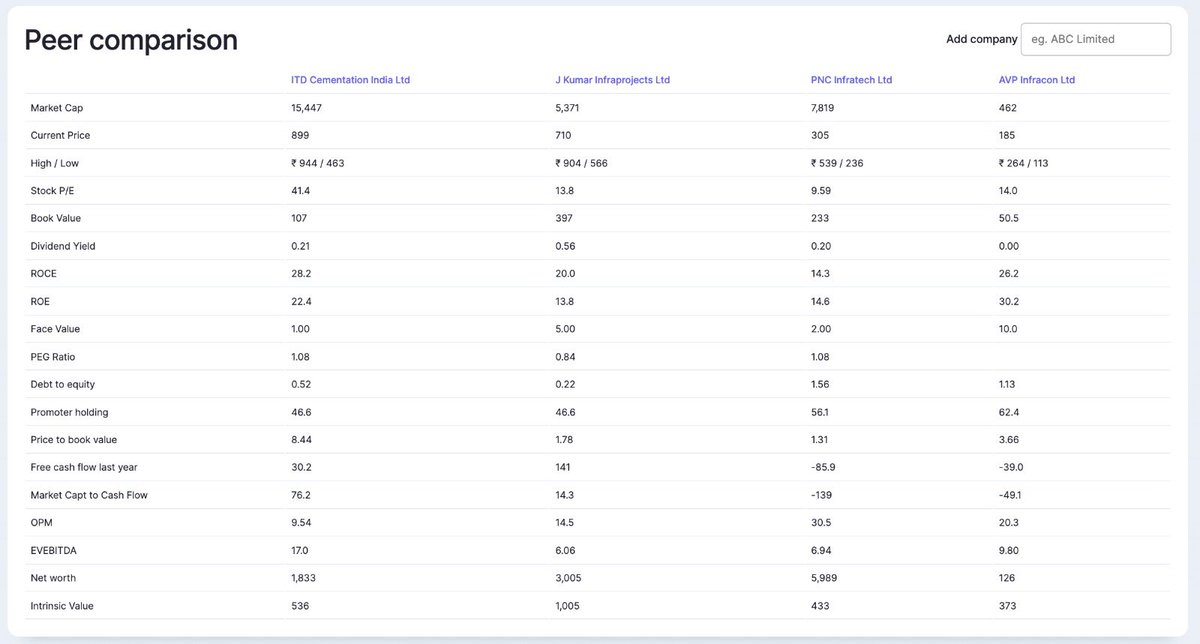Select the ROCE row label
Image resolution: width=1200 pixels, height=644 pixels.
[x=45, y=273]
